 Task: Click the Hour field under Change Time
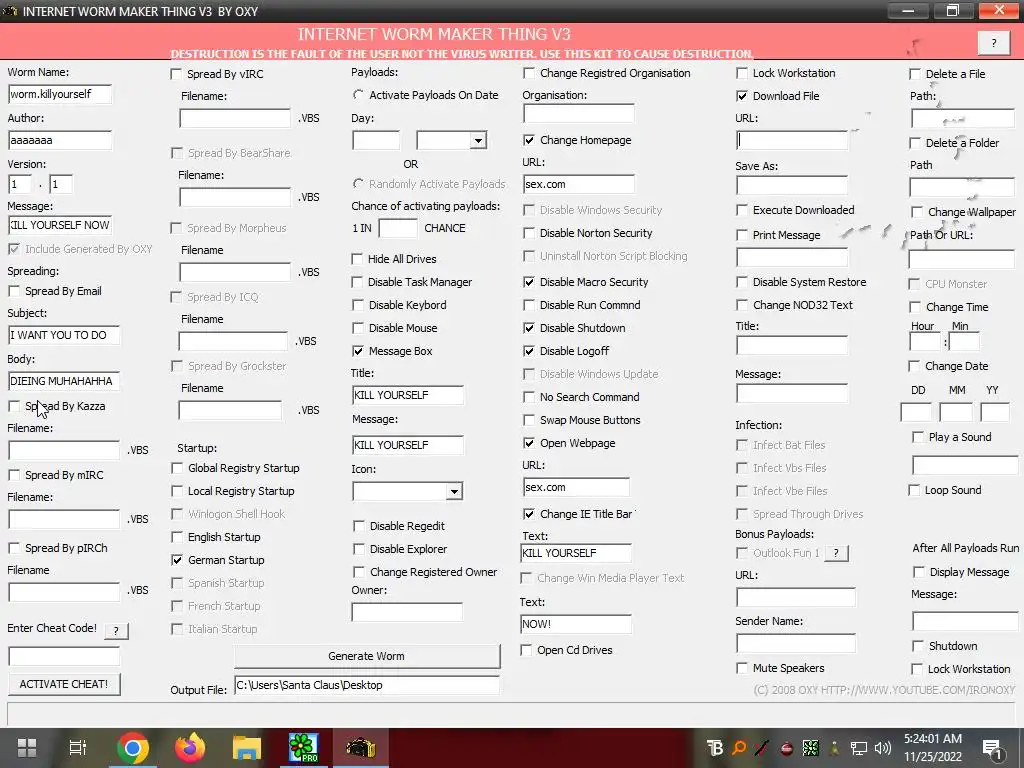925,342
